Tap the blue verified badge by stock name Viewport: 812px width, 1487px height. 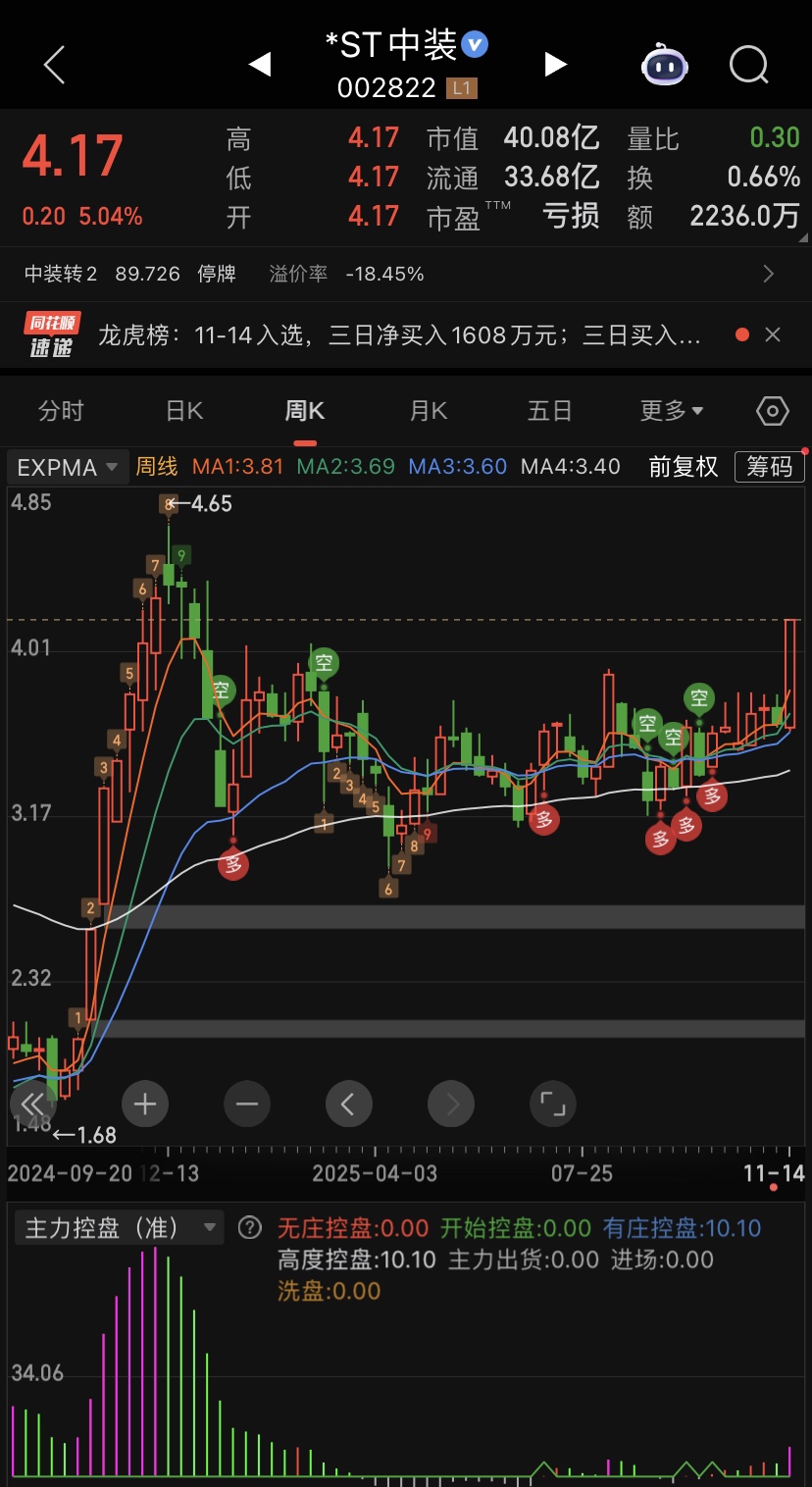click(x=476, y=44)
